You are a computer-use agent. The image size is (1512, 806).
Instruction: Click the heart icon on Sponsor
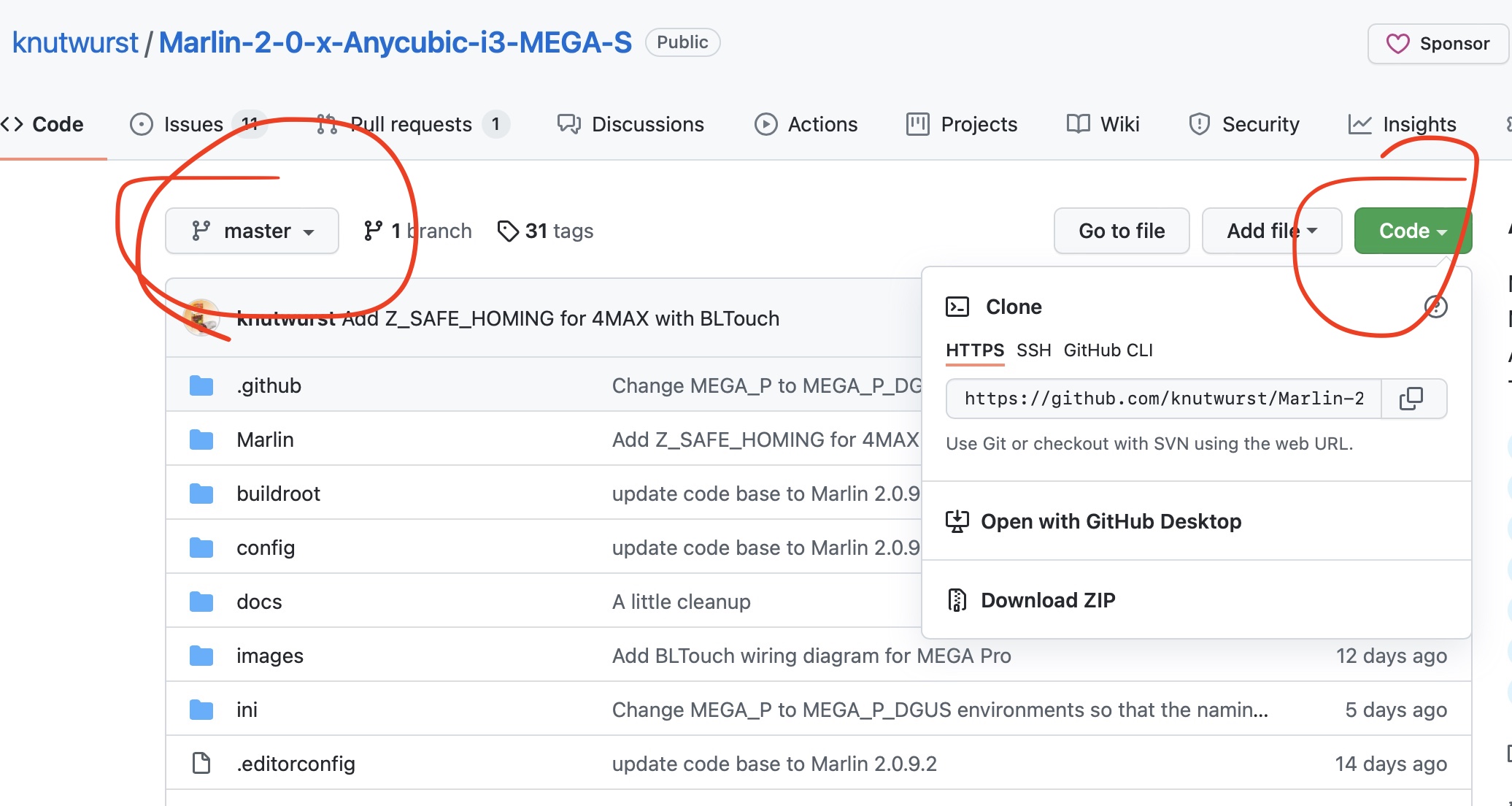coord(1397,44)
